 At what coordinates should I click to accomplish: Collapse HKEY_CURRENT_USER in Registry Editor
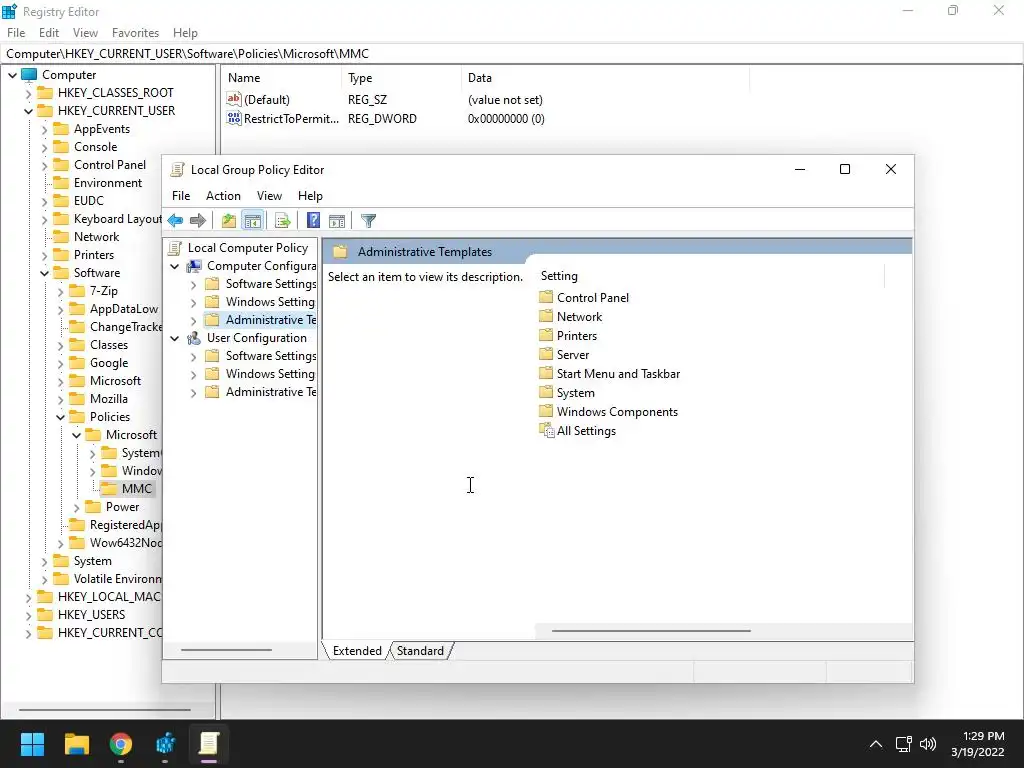pos(29,111)
